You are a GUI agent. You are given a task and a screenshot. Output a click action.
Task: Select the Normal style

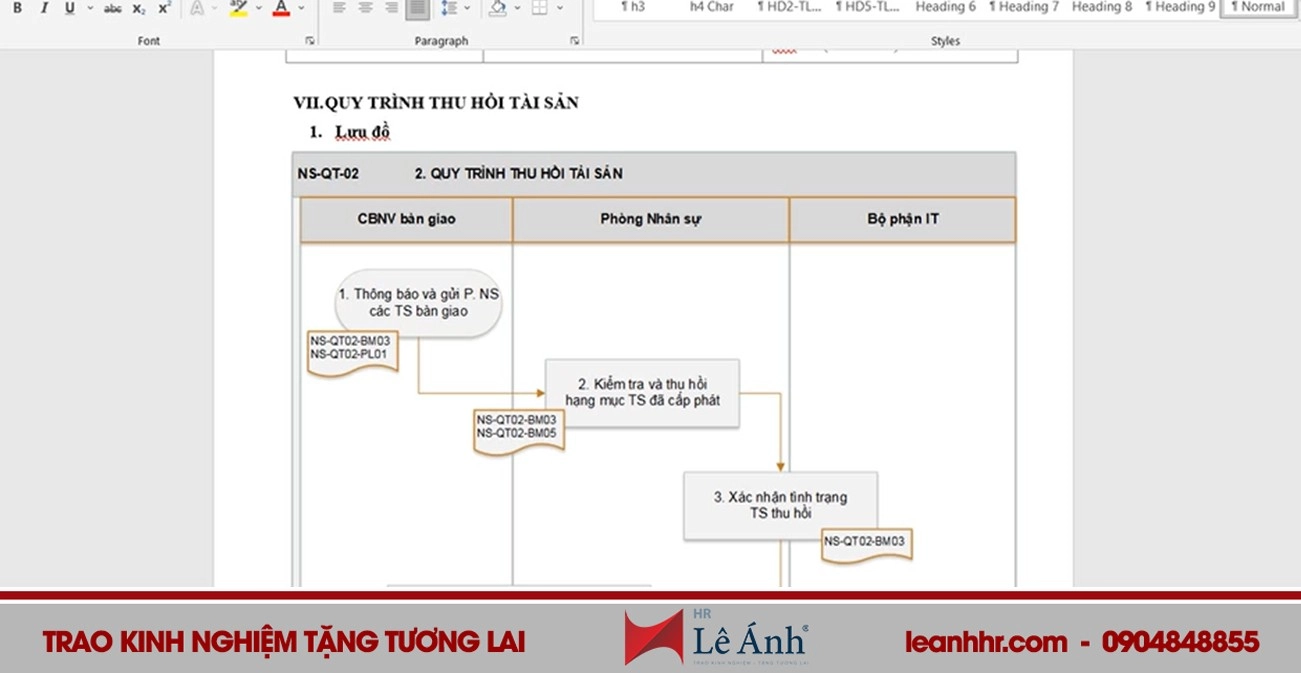pos(1256,7)
